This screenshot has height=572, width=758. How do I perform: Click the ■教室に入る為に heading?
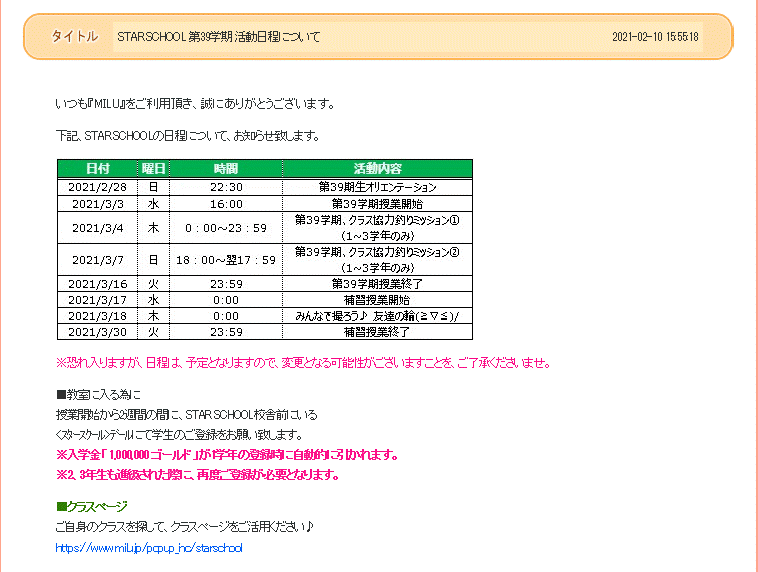click(99, 395)
